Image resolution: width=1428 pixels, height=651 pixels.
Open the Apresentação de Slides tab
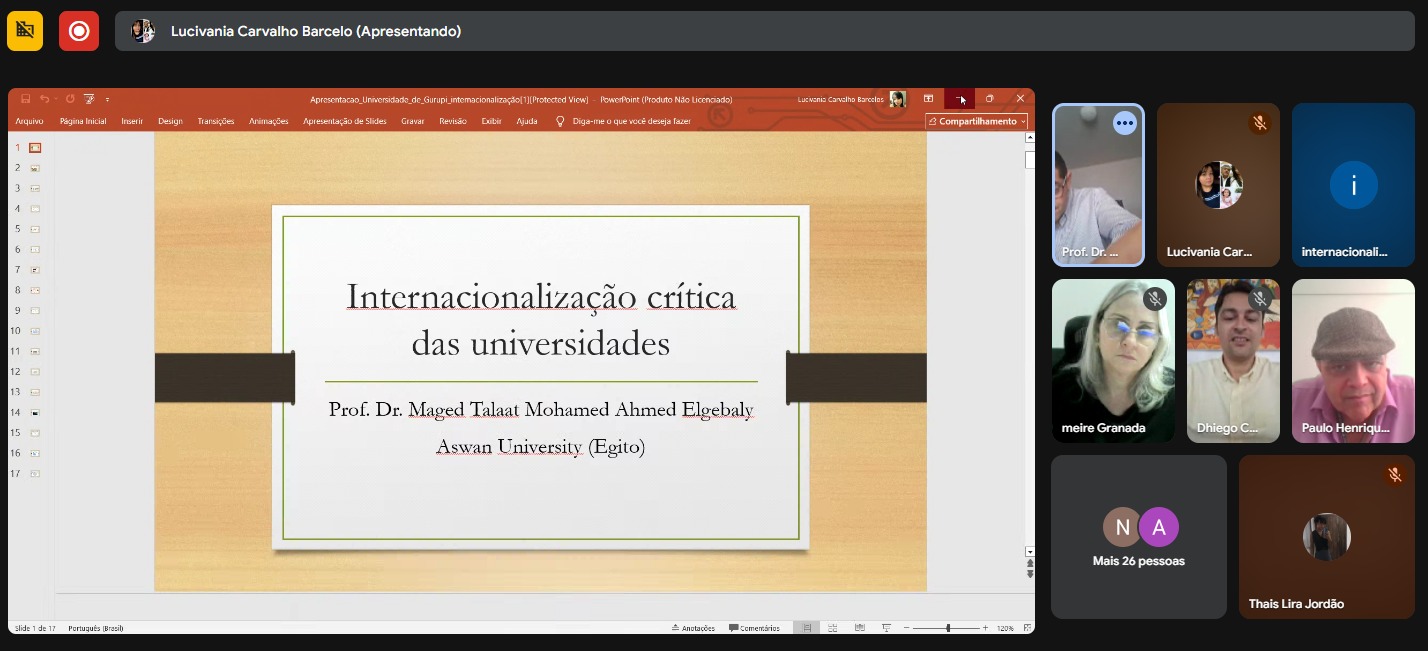click(x=344, y=121)
